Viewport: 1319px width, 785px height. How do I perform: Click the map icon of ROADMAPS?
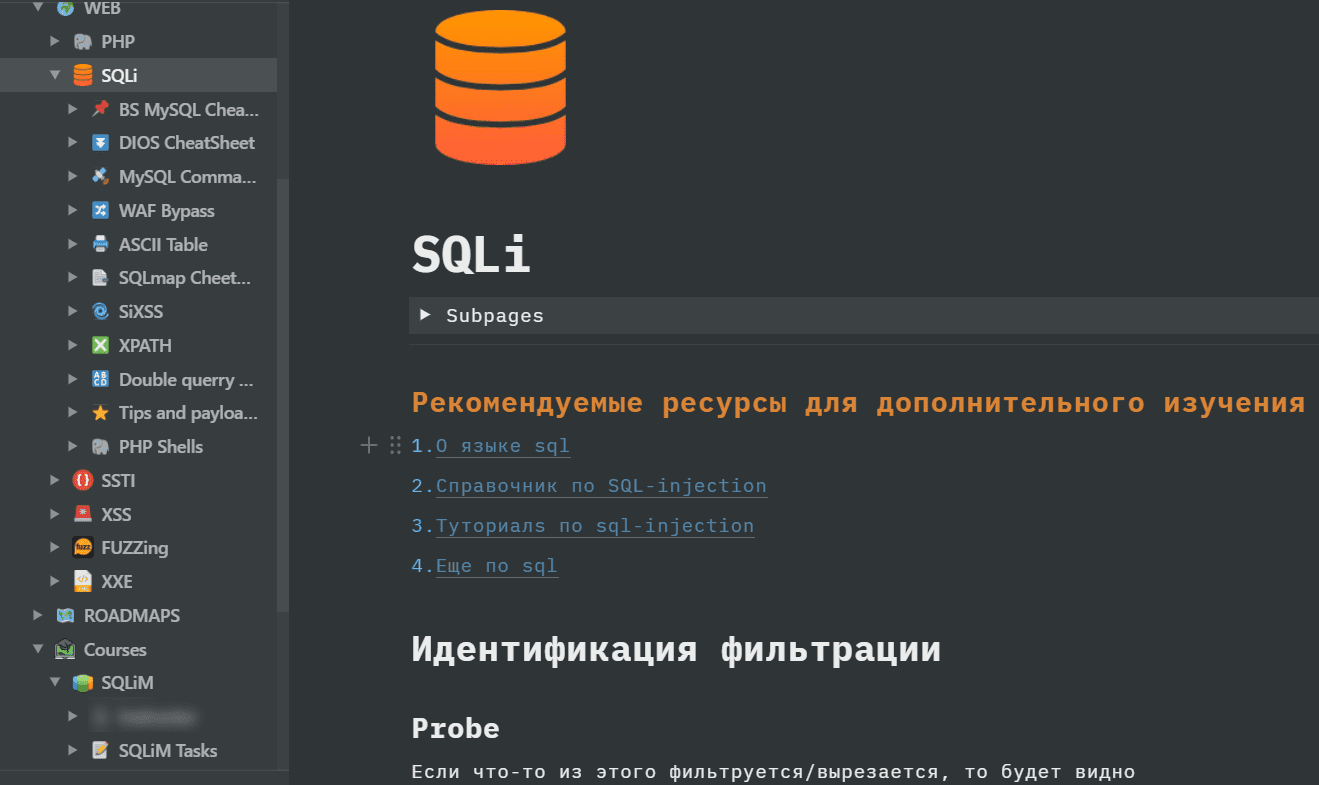65,616
